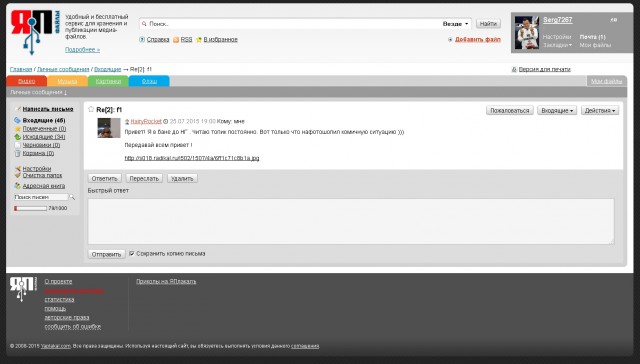Click the printer icon beside Версия для печати
The width and height of the screenshot is (640, 364).
pyautogui.click(x=514, y=69)
